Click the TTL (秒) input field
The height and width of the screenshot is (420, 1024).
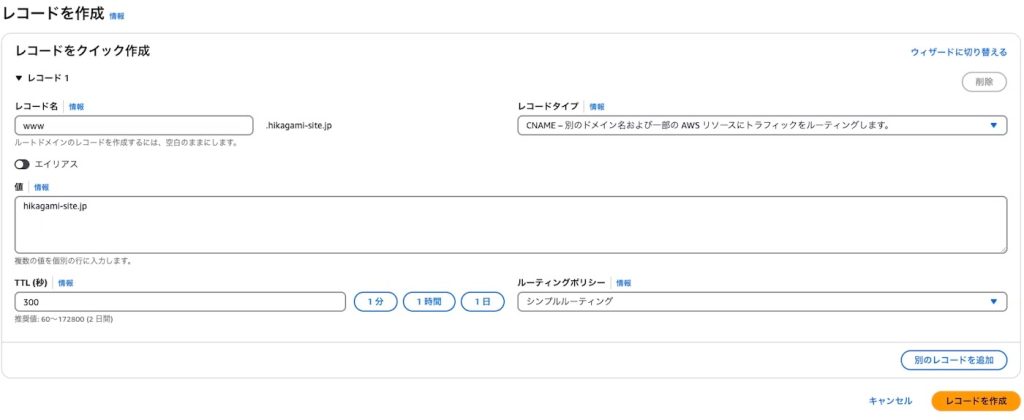(x=180, y=301)
